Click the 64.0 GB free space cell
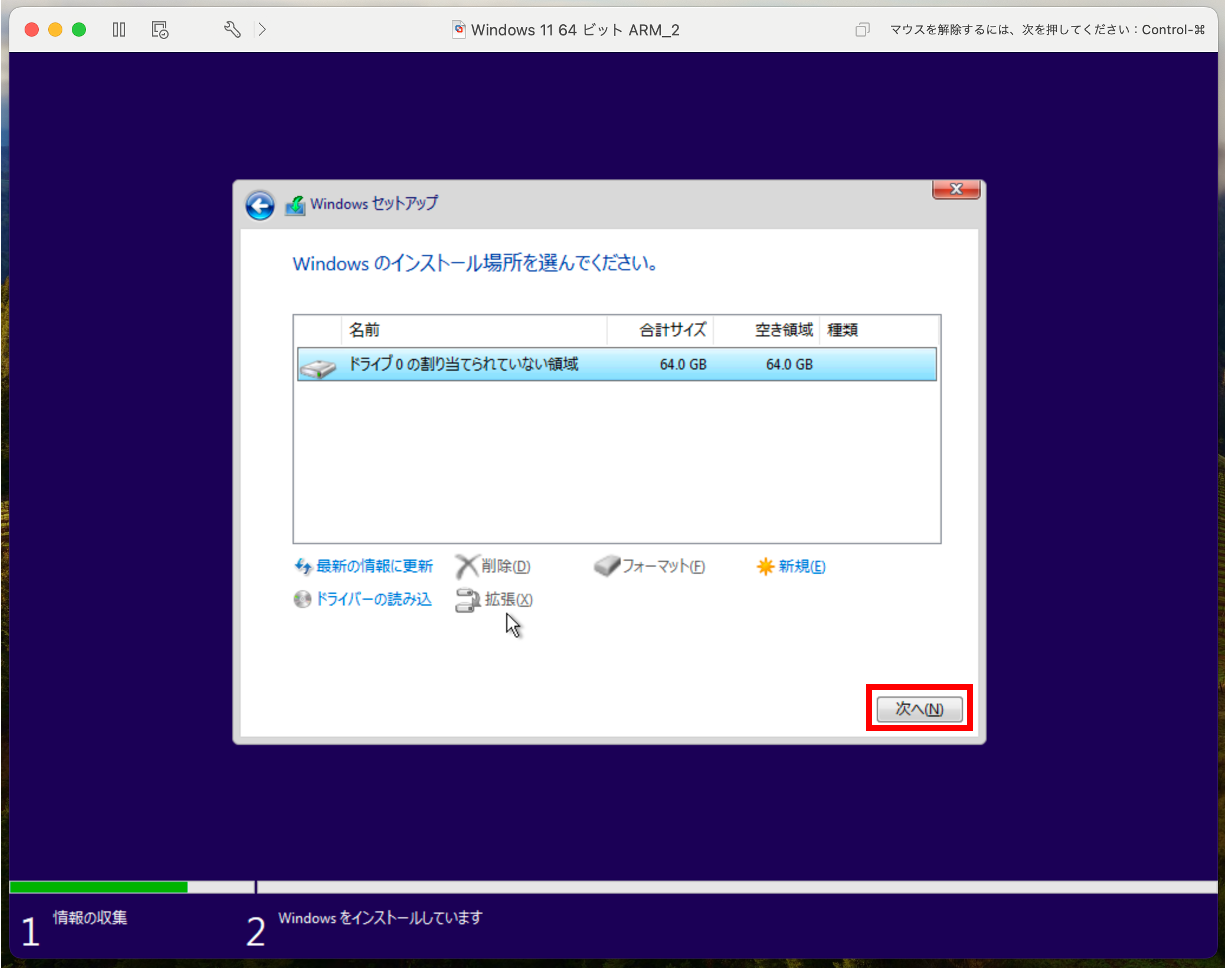 [789, 365]
